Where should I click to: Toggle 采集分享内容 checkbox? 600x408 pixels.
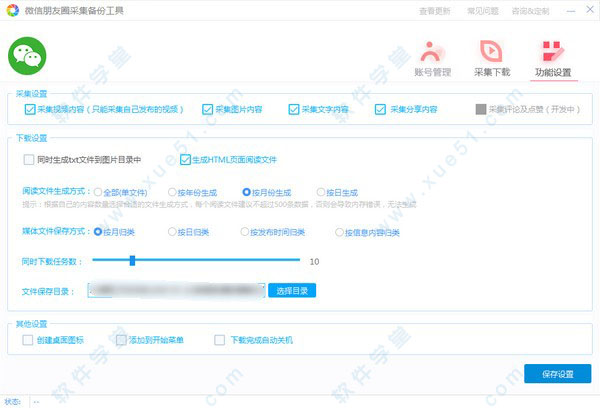(380, 109)
